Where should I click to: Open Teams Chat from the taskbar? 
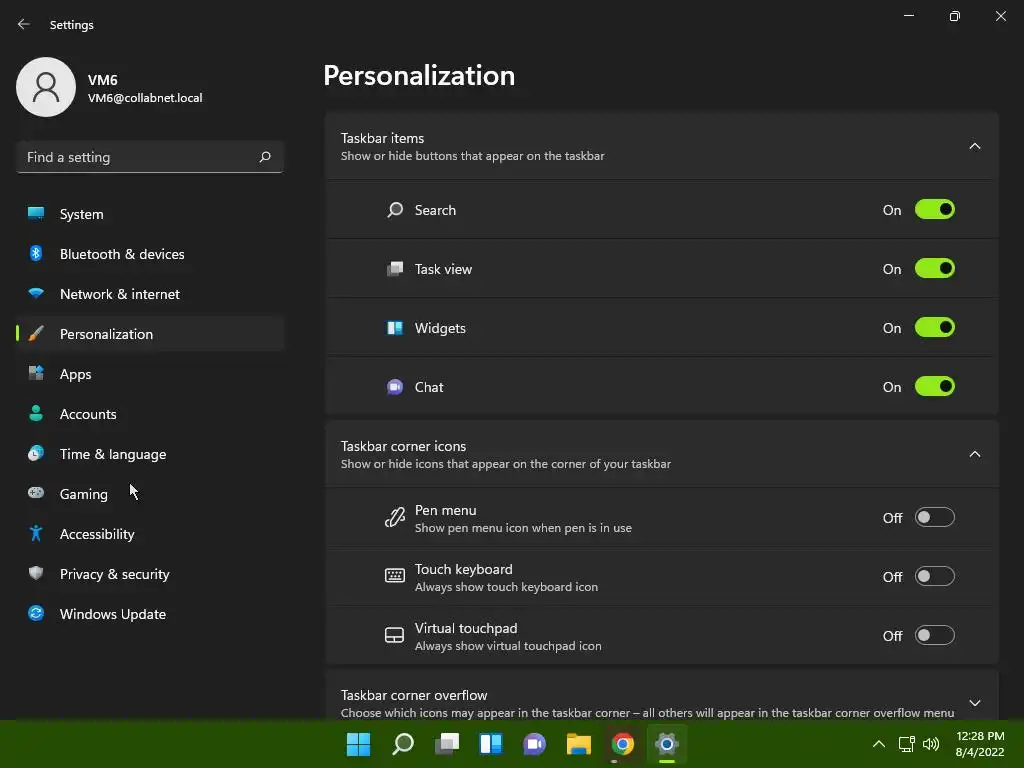[x=534, y=744]
